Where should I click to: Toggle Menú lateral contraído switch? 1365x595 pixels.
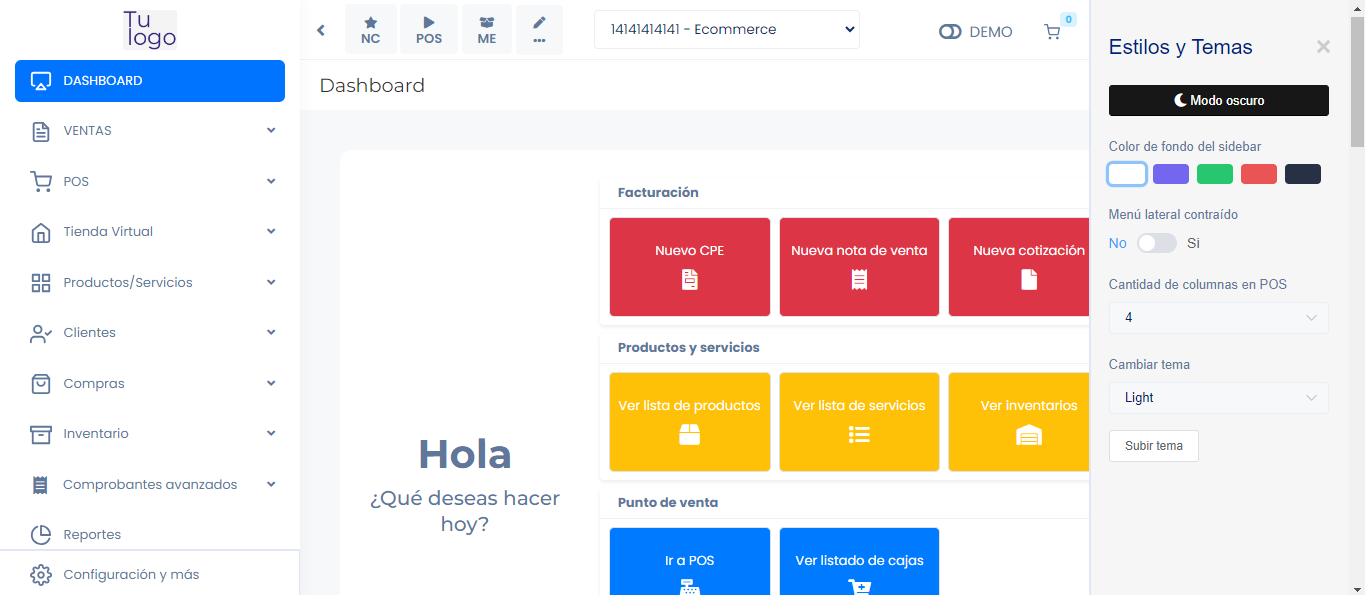[1157, 243]
